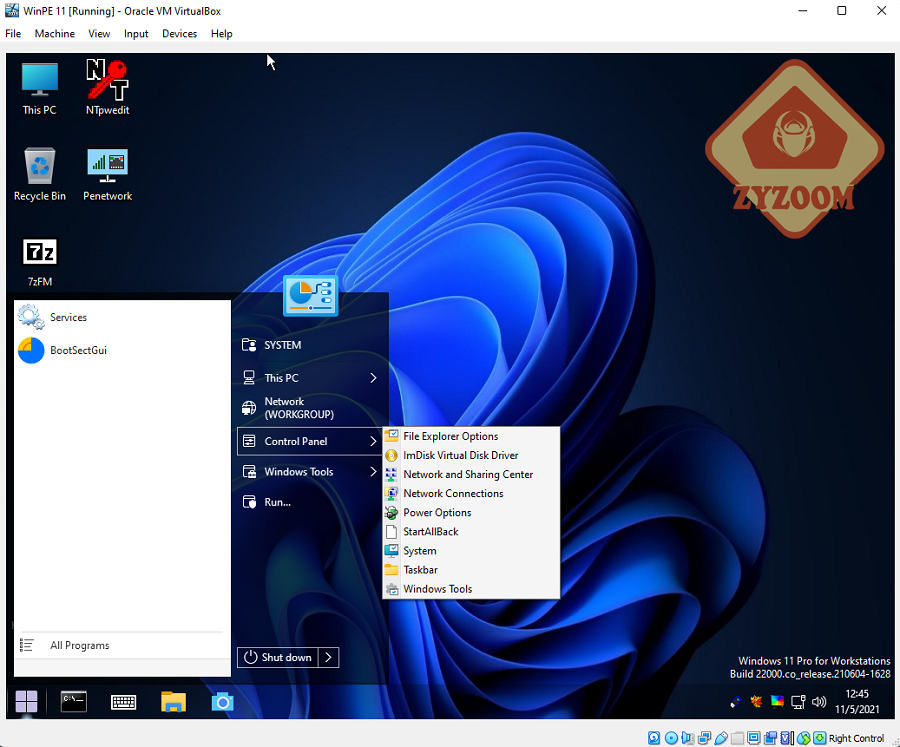Click the rainbow color monitor tray icon
The width and height of the screenshot is (900, 747).
tap(777, 702)
